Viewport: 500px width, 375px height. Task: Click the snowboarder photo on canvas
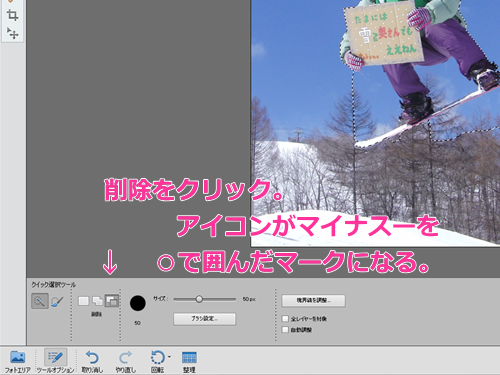pos(375,123)
